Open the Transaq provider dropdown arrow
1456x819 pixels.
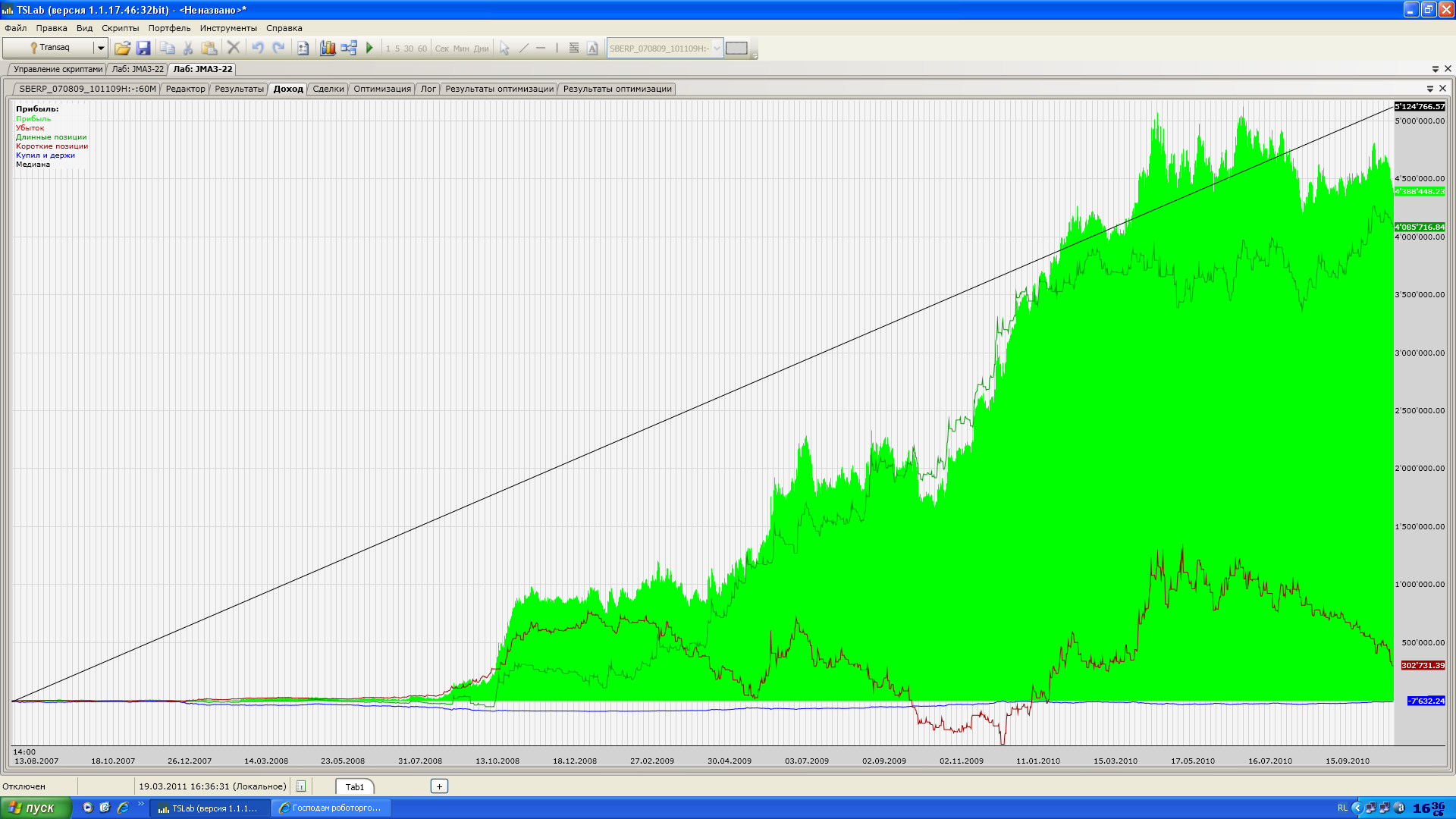pos(100,48)
